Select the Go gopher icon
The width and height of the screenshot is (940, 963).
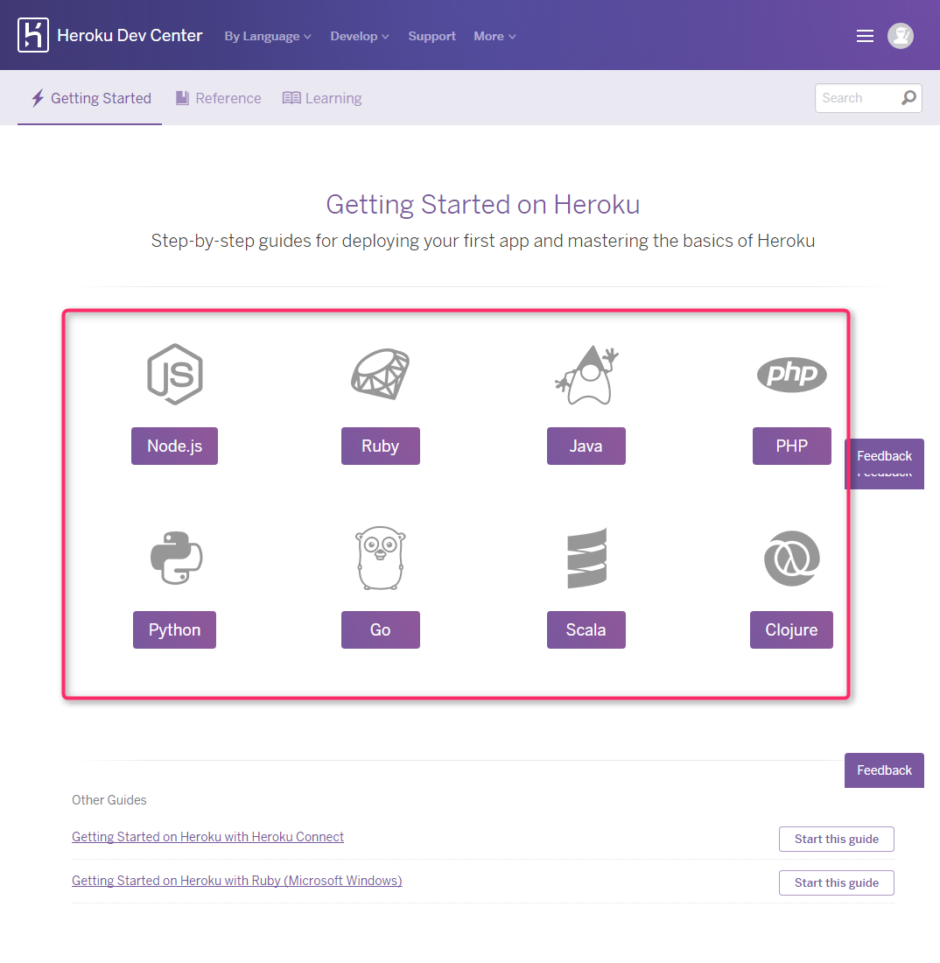[380, 557]
